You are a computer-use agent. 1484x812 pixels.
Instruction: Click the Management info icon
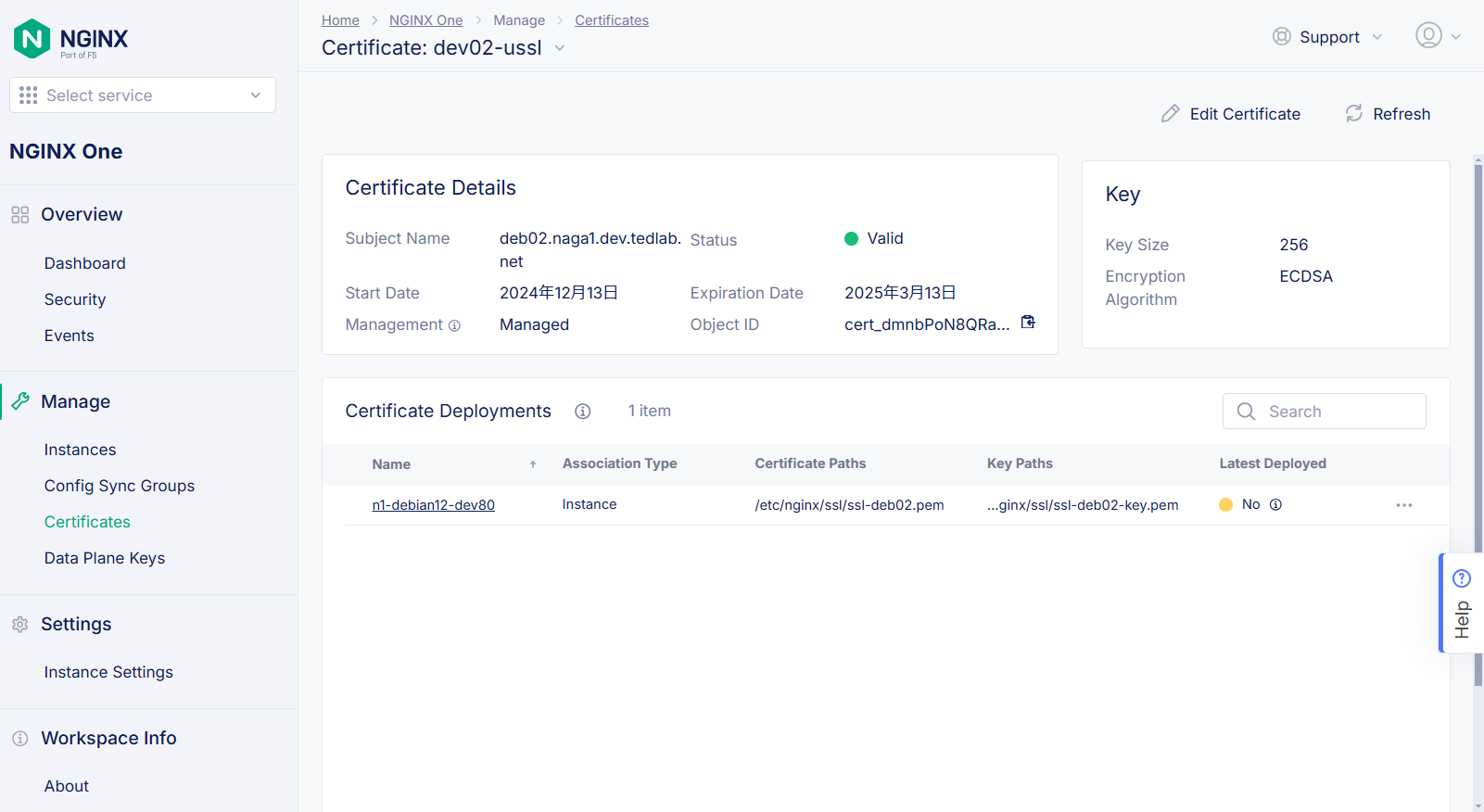click(454, 325)
